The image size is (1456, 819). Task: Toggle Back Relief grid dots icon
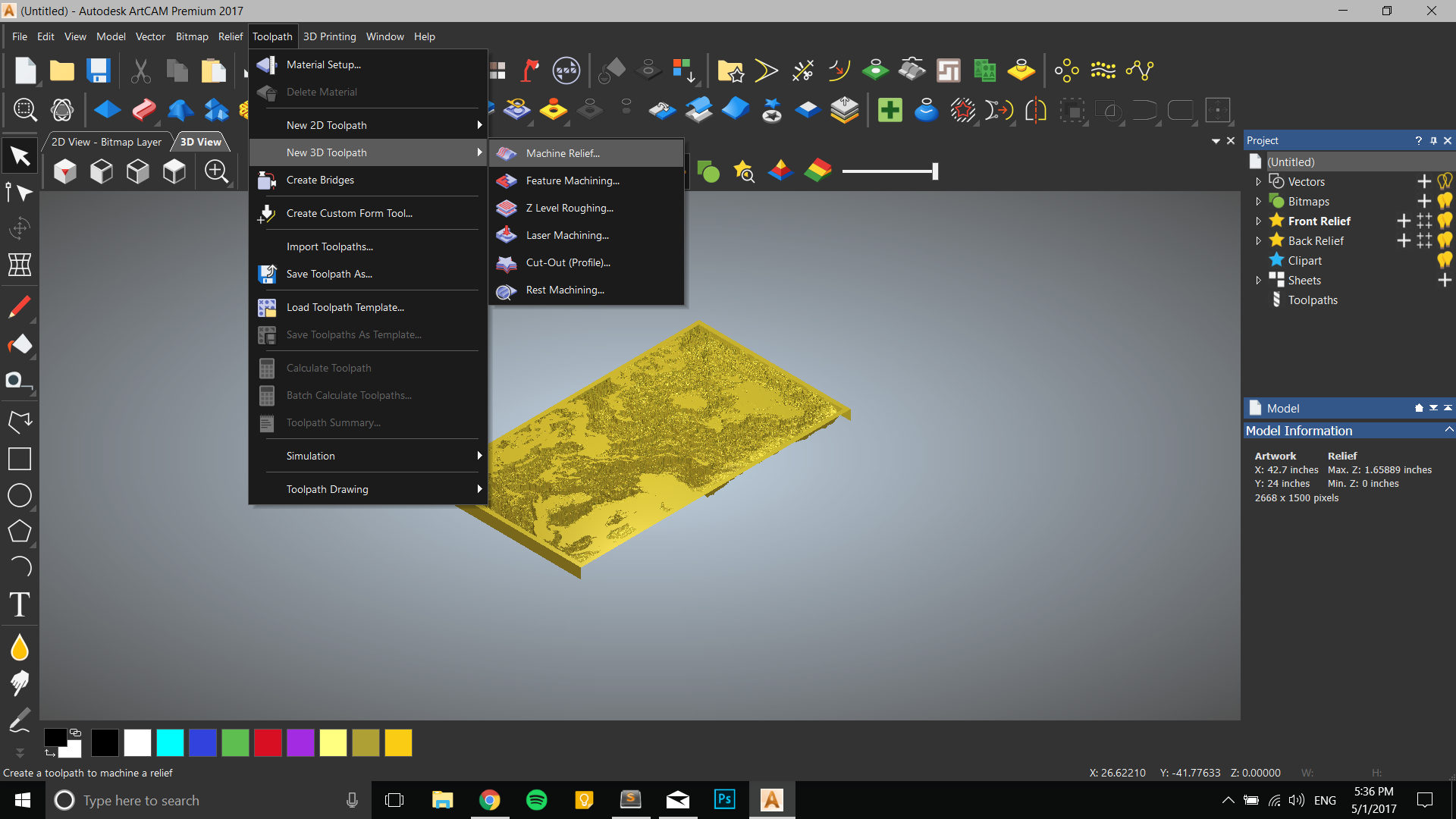pyautogui.click(x=1424, y=240)
